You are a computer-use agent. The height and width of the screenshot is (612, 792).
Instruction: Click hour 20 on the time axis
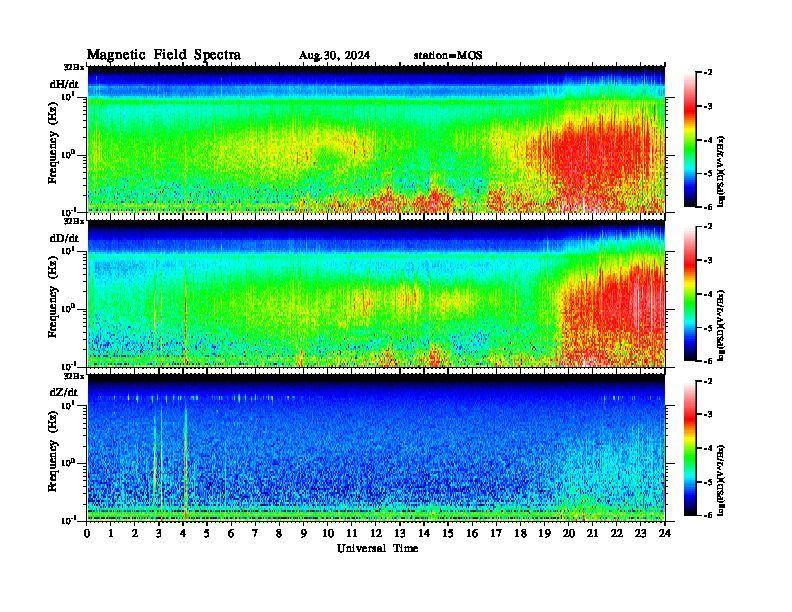point(568,533)
